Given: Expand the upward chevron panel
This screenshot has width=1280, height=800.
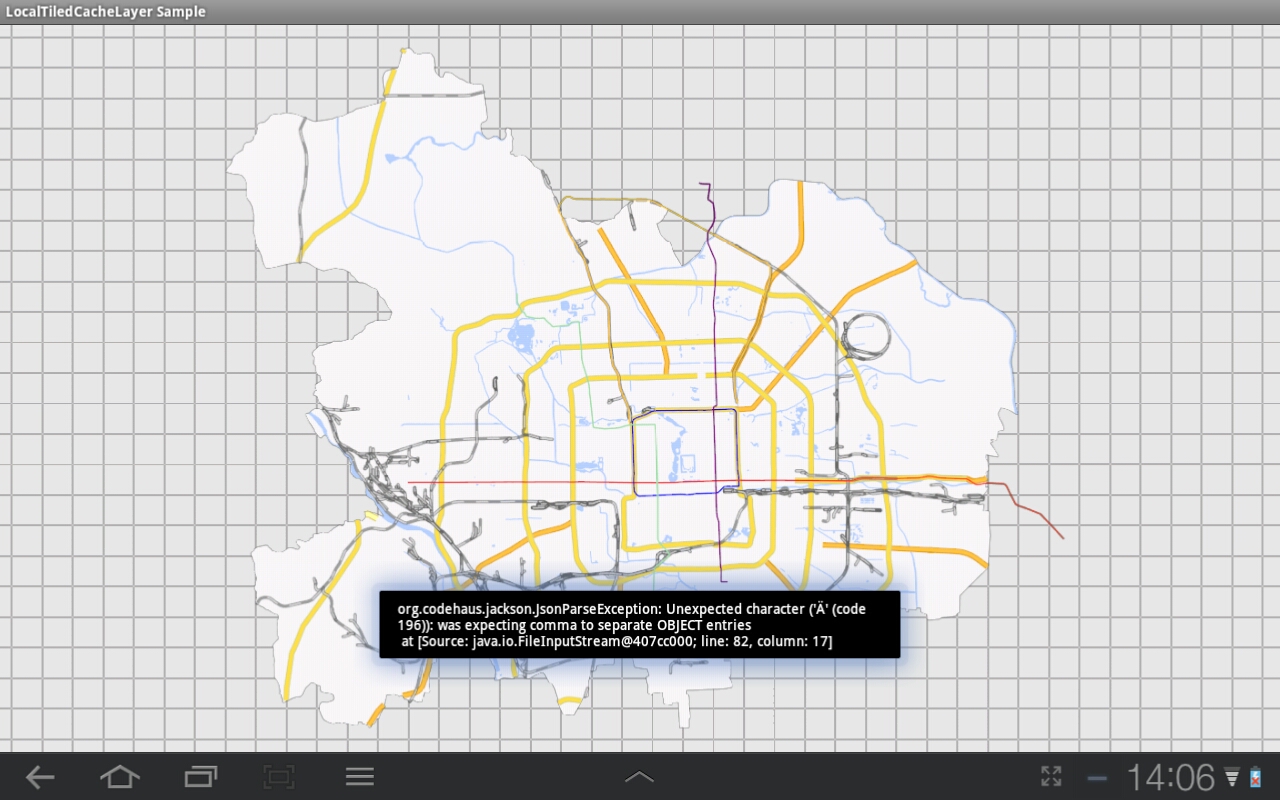Looking at the screenshot, I should pos(639,777).
